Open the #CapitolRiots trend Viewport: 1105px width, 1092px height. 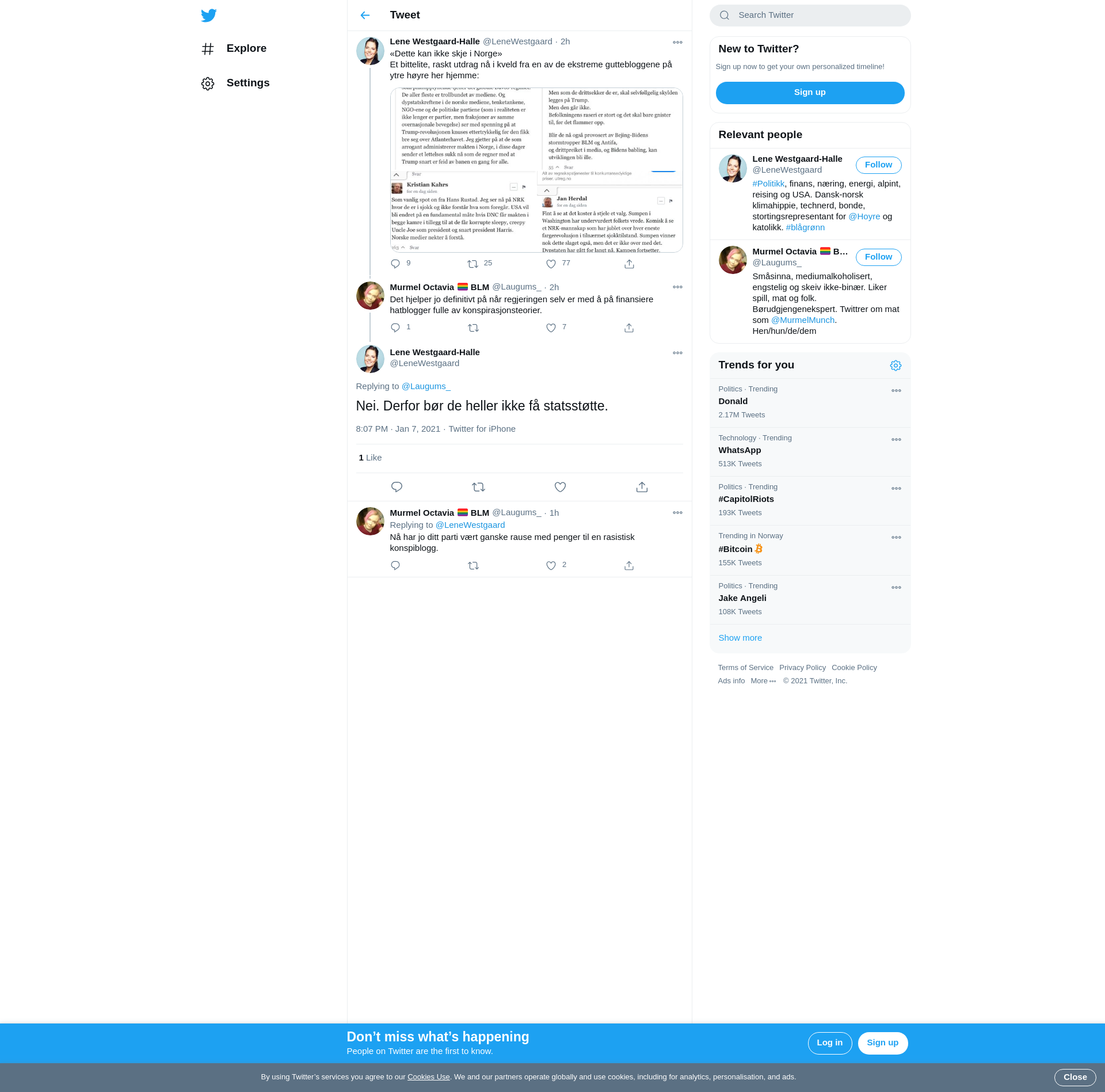coord(810,501)
